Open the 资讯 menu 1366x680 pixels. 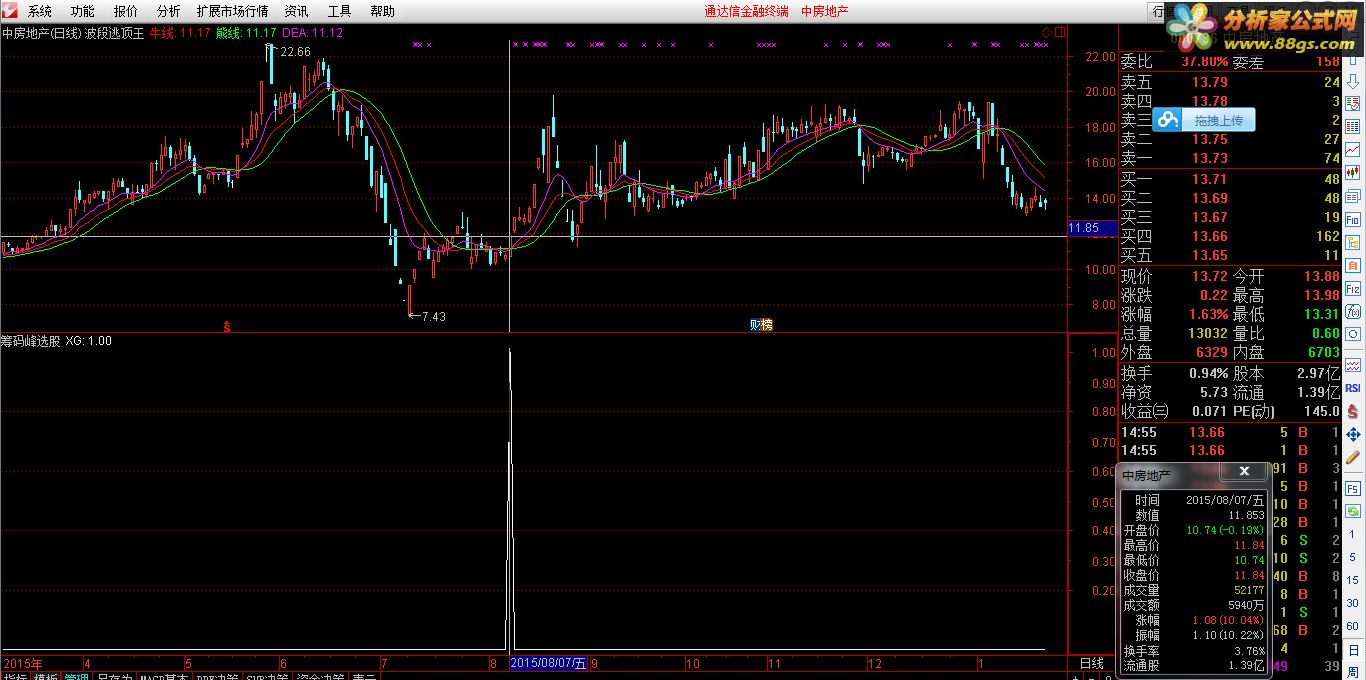(x=296, y=11)
